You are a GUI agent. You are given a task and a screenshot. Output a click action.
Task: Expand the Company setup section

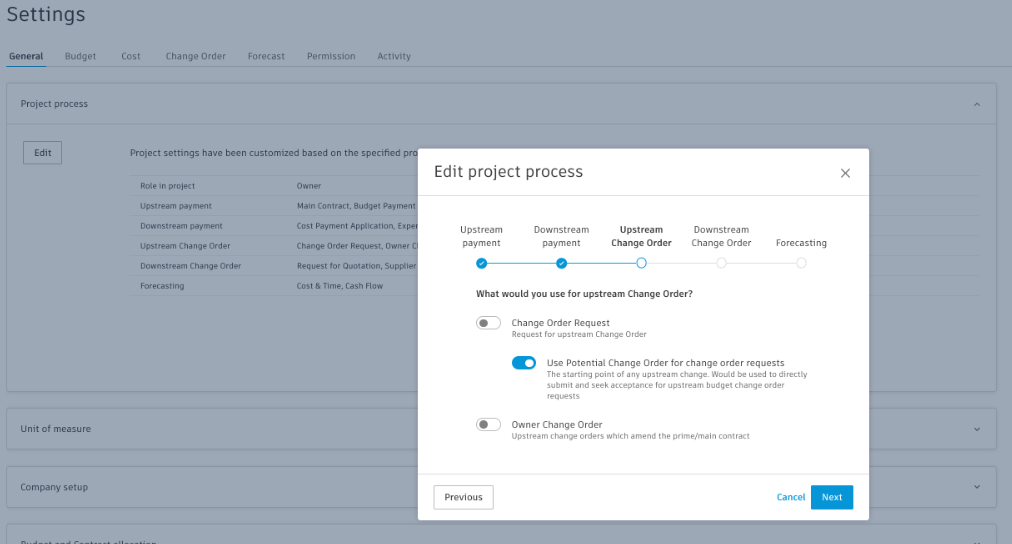click(x=977, y=487)
